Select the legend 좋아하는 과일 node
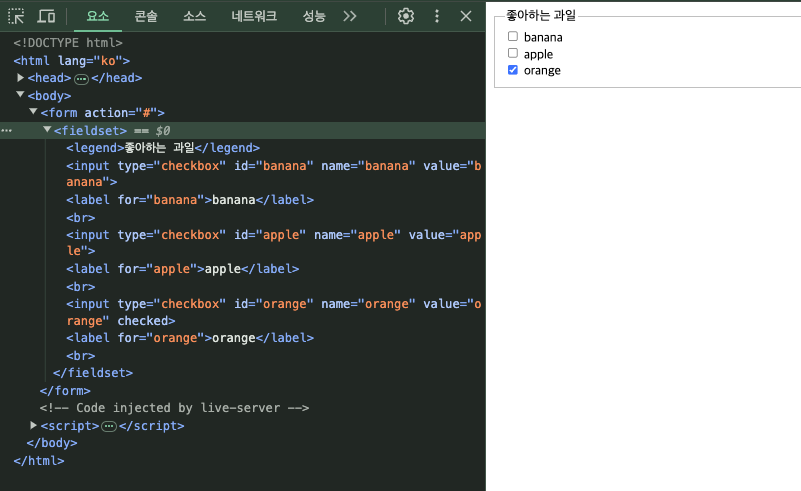This screenshot has width=801, height=491. click(x=163, y=148)
